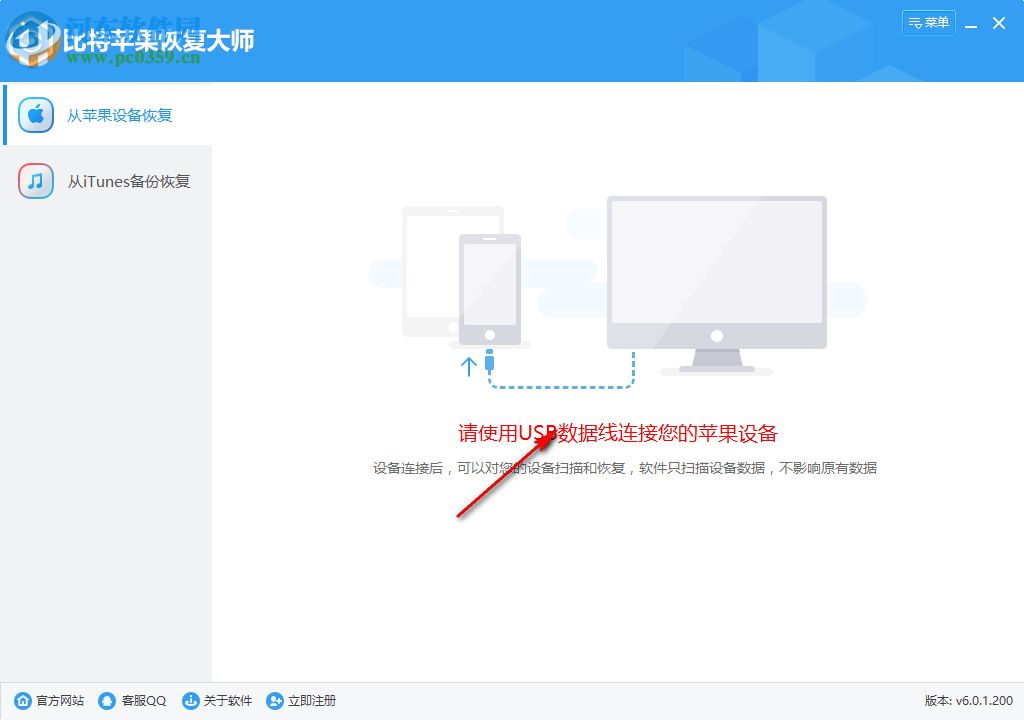This screenshot has width=1024, height=720.
Task: Register now via 立即注册
Action: 312,701
